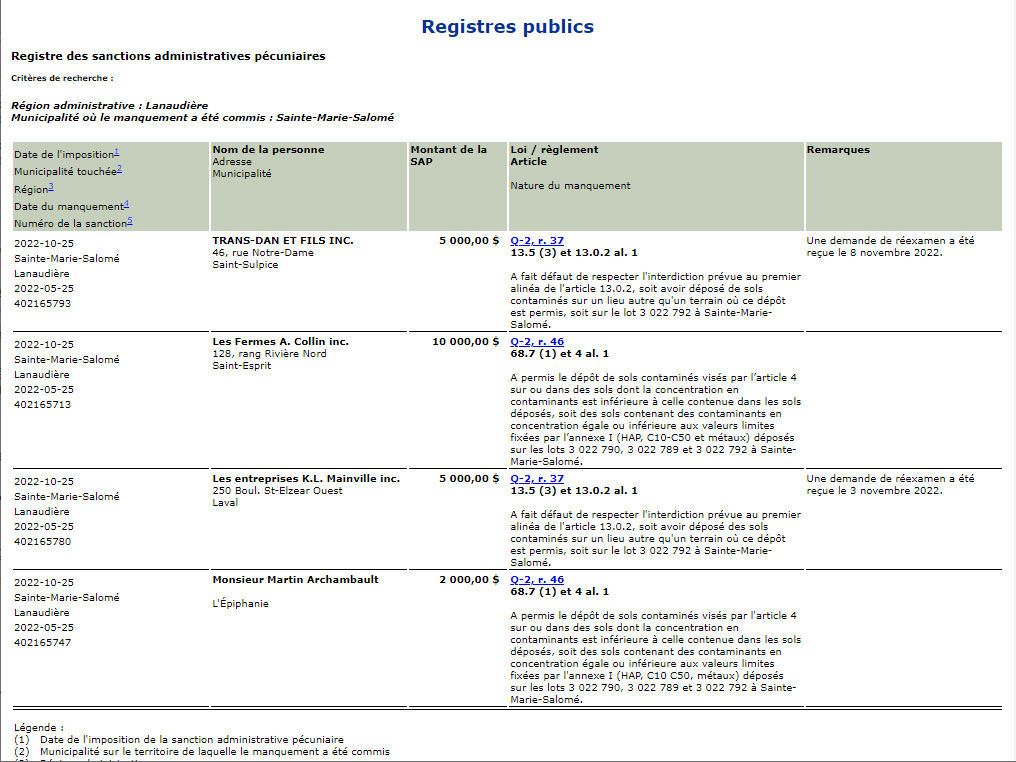Select sanction number 402165713
1016x762 pixels.
point(43,405)
